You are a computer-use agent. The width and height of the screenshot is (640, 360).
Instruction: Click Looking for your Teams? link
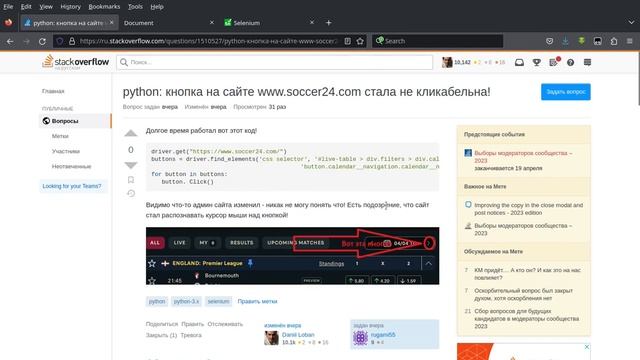(x=72, y=186)
